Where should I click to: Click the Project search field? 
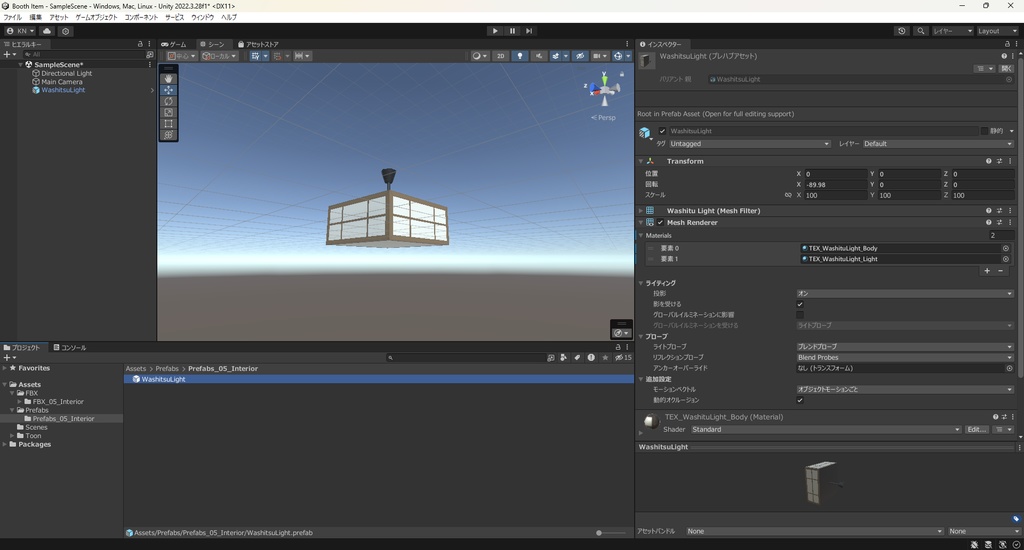(465, 357)
